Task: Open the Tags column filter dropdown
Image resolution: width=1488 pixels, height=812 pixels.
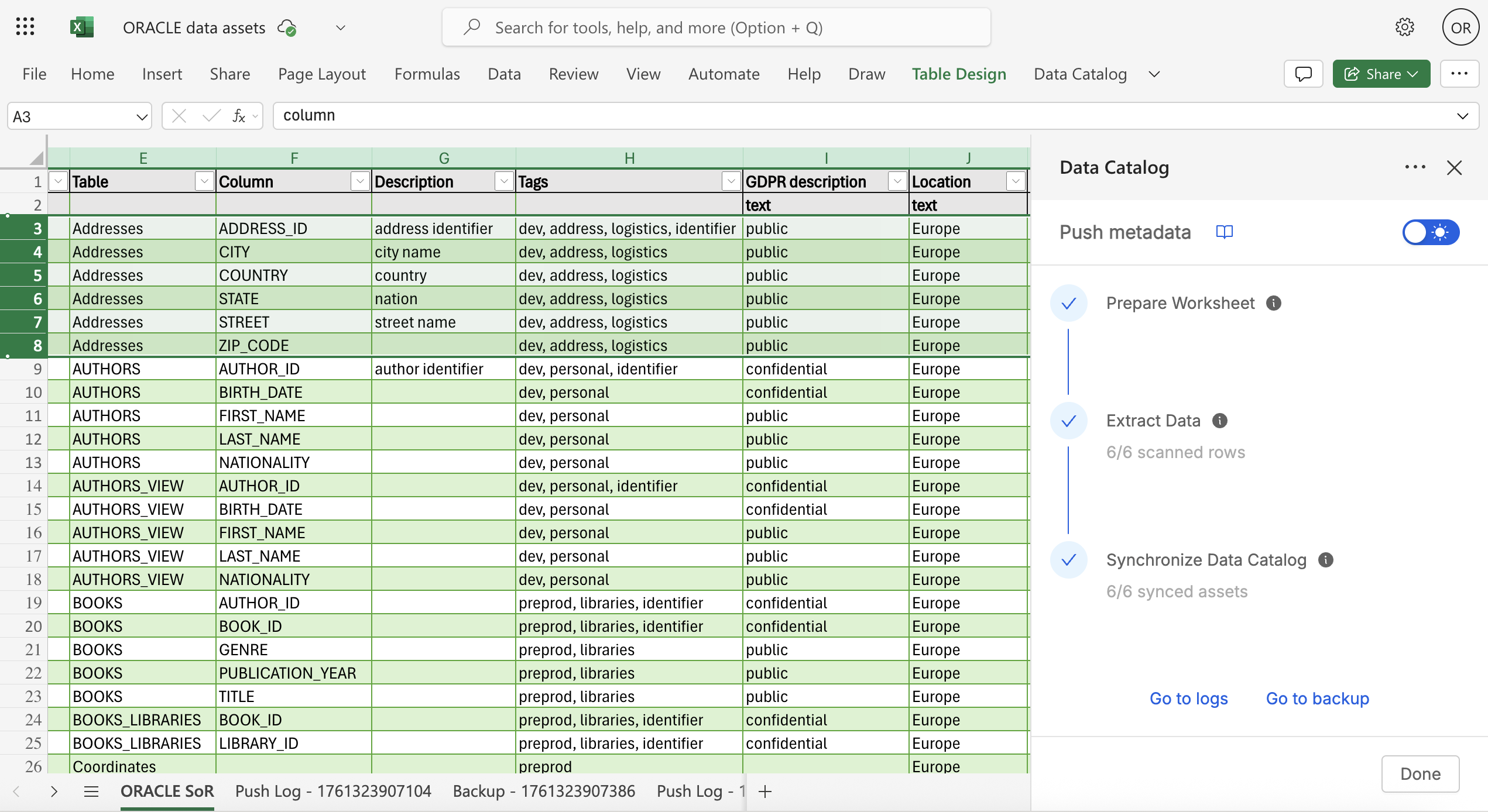Action: (x=731, y=181)
